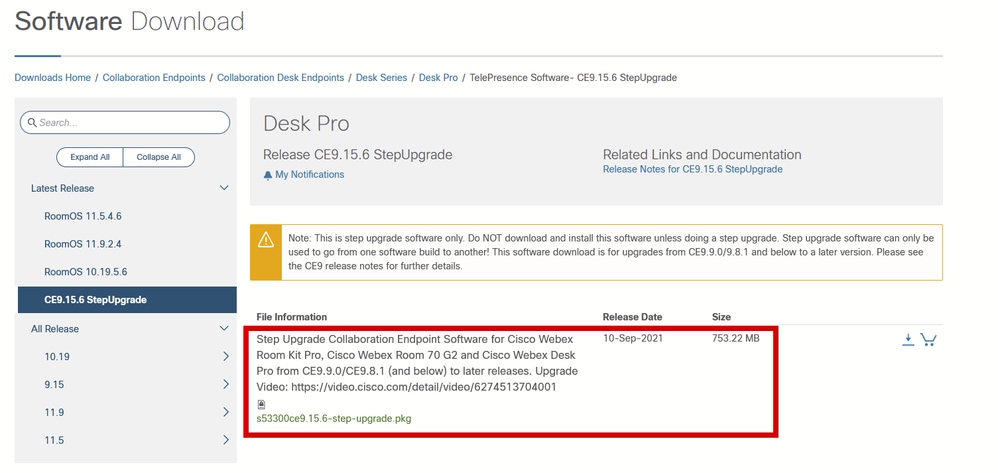998x473 pixels.
Task: Click the My Notifications bell icon
Action: (268, 175)
